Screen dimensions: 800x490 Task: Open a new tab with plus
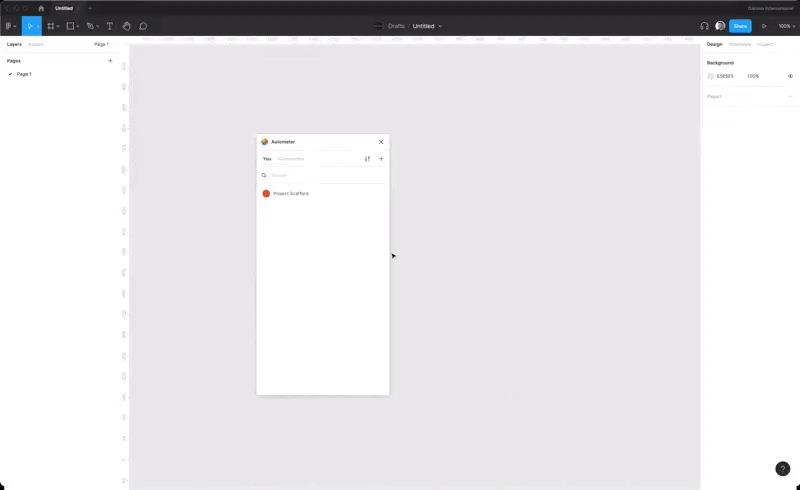pos(90,8)
